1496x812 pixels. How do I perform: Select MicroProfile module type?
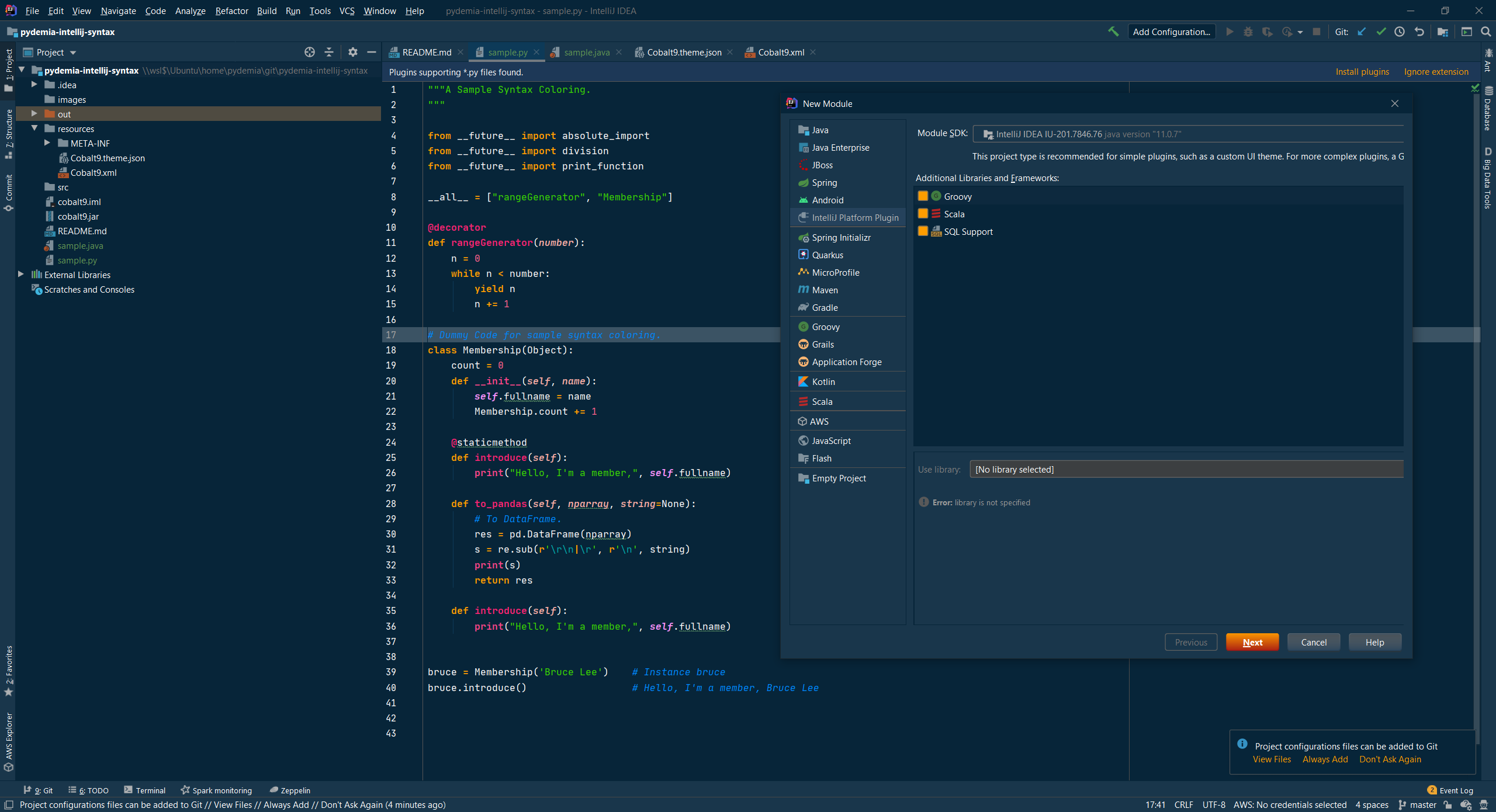(847, 273)
